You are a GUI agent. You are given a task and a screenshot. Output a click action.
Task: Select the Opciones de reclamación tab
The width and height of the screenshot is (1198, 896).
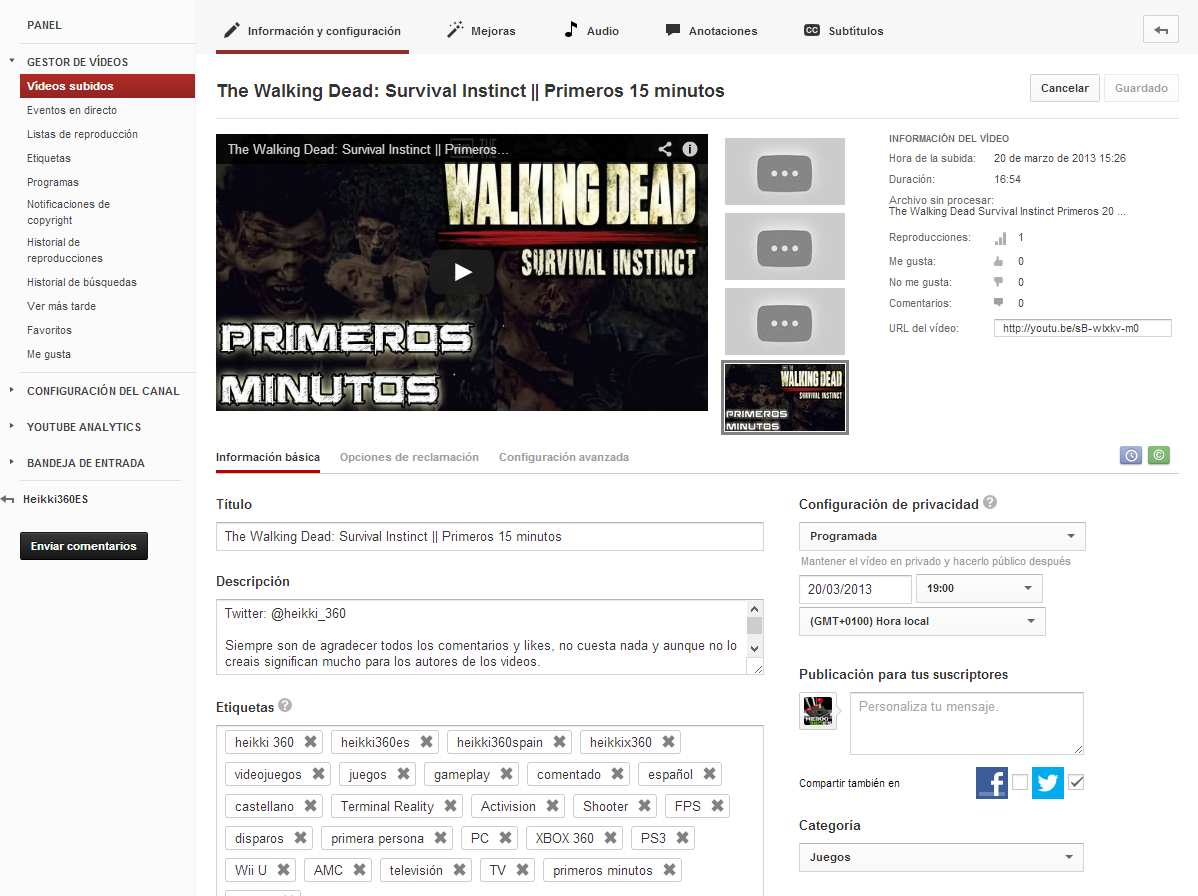click(x=410, y=457)
